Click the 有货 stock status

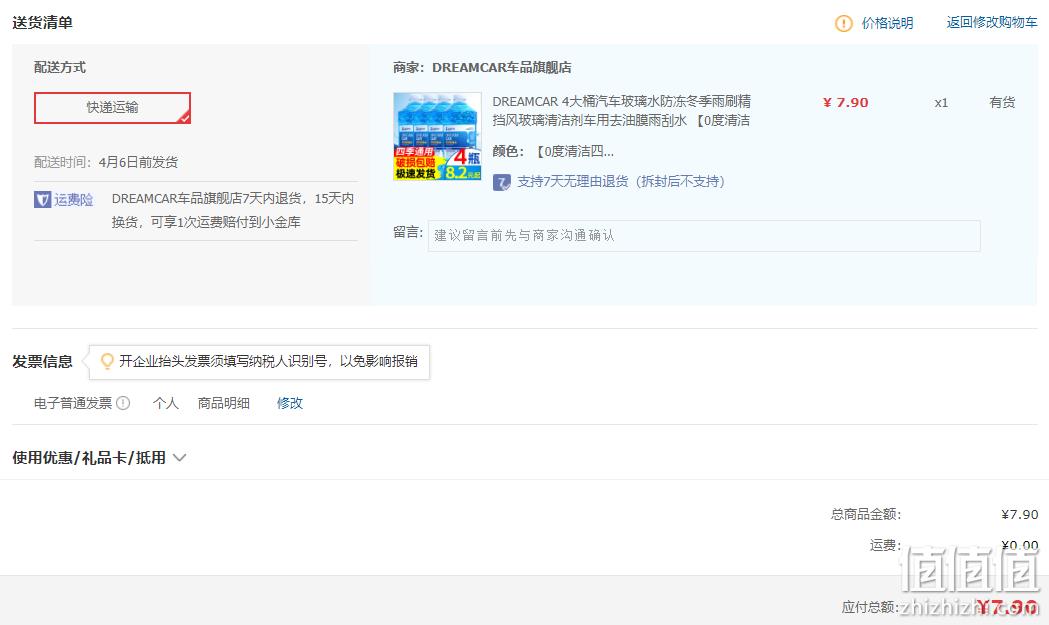point(1002,102)
